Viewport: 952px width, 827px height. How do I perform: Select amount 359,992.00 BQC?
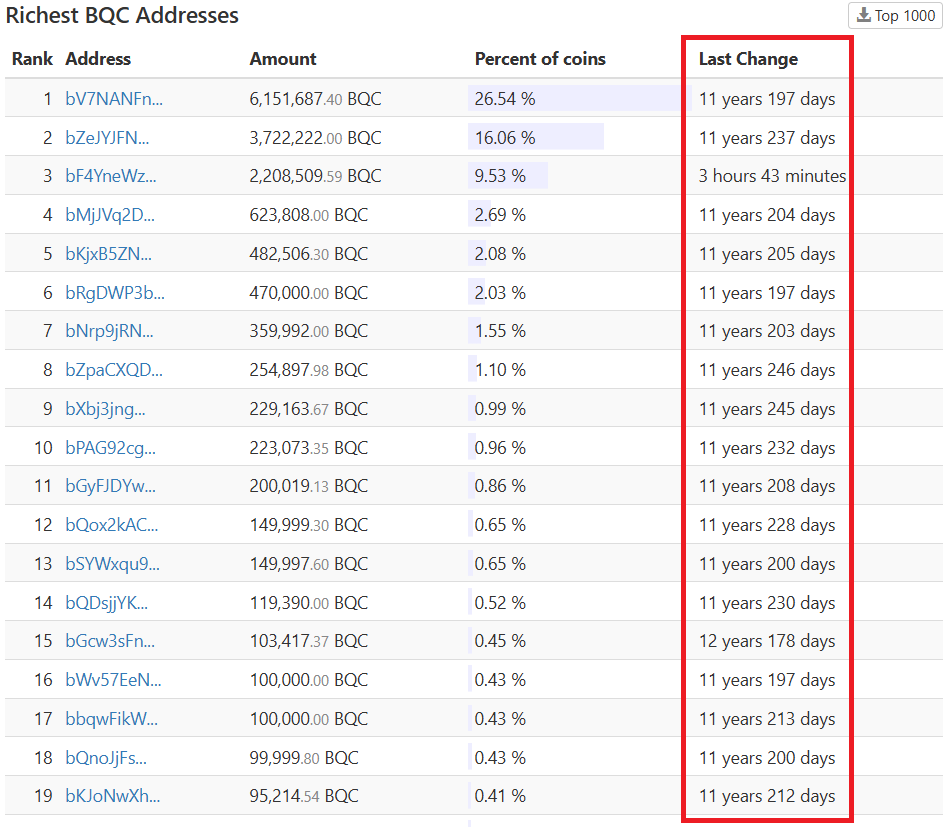[x=308, y=331]
